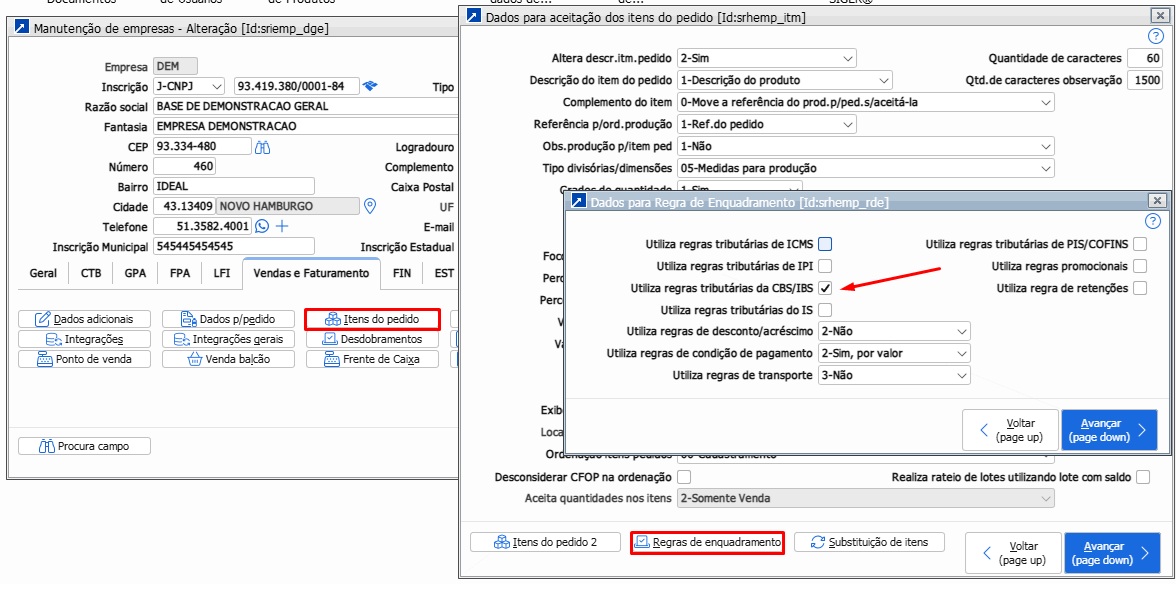Enable Utiliza regras tributárias do IS
This screenshot has height=596, width=1176.
(826, 310)
